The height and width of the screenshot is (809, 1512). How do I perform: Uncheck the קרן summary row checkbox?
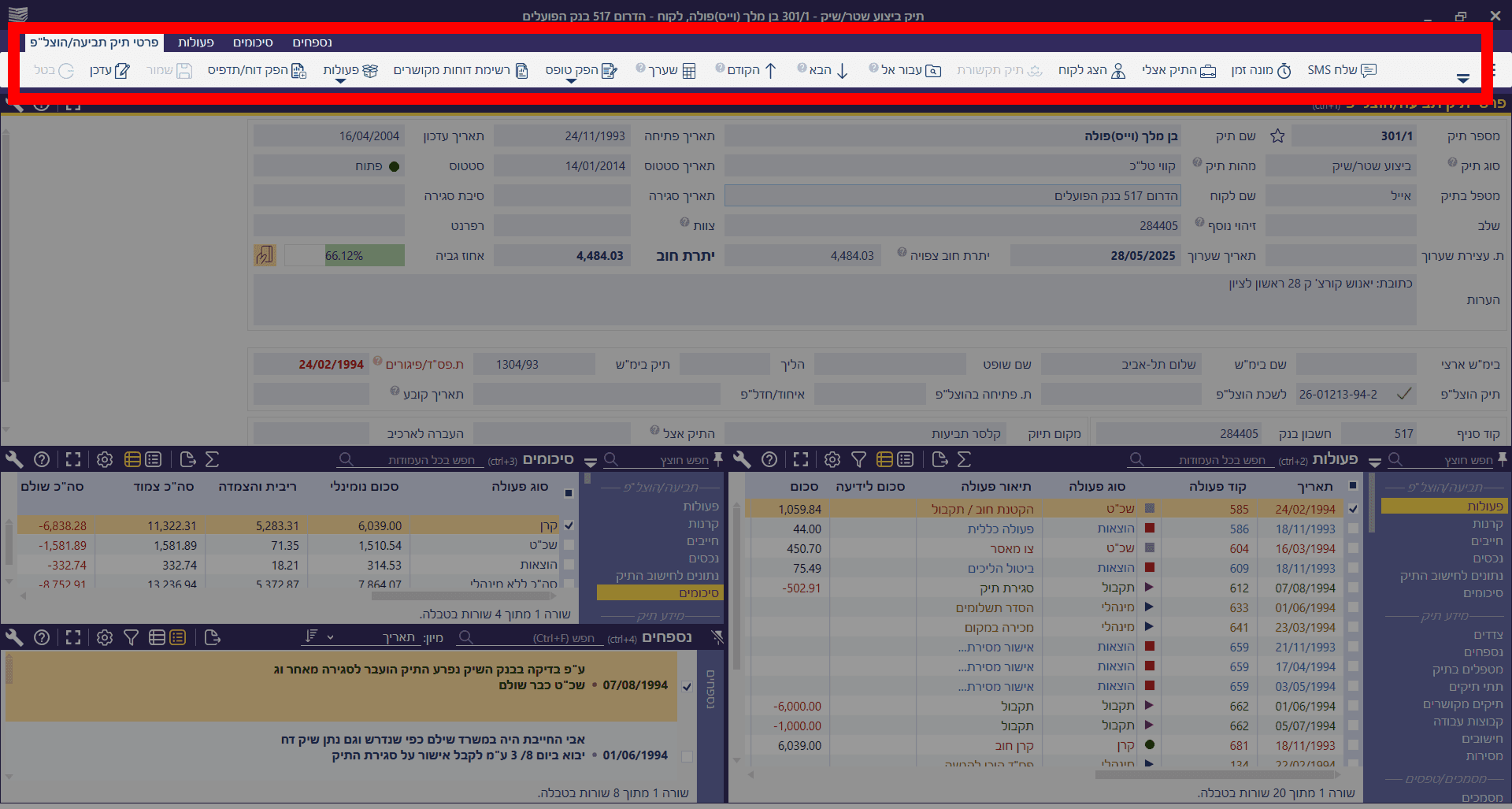tap(569, 525)
